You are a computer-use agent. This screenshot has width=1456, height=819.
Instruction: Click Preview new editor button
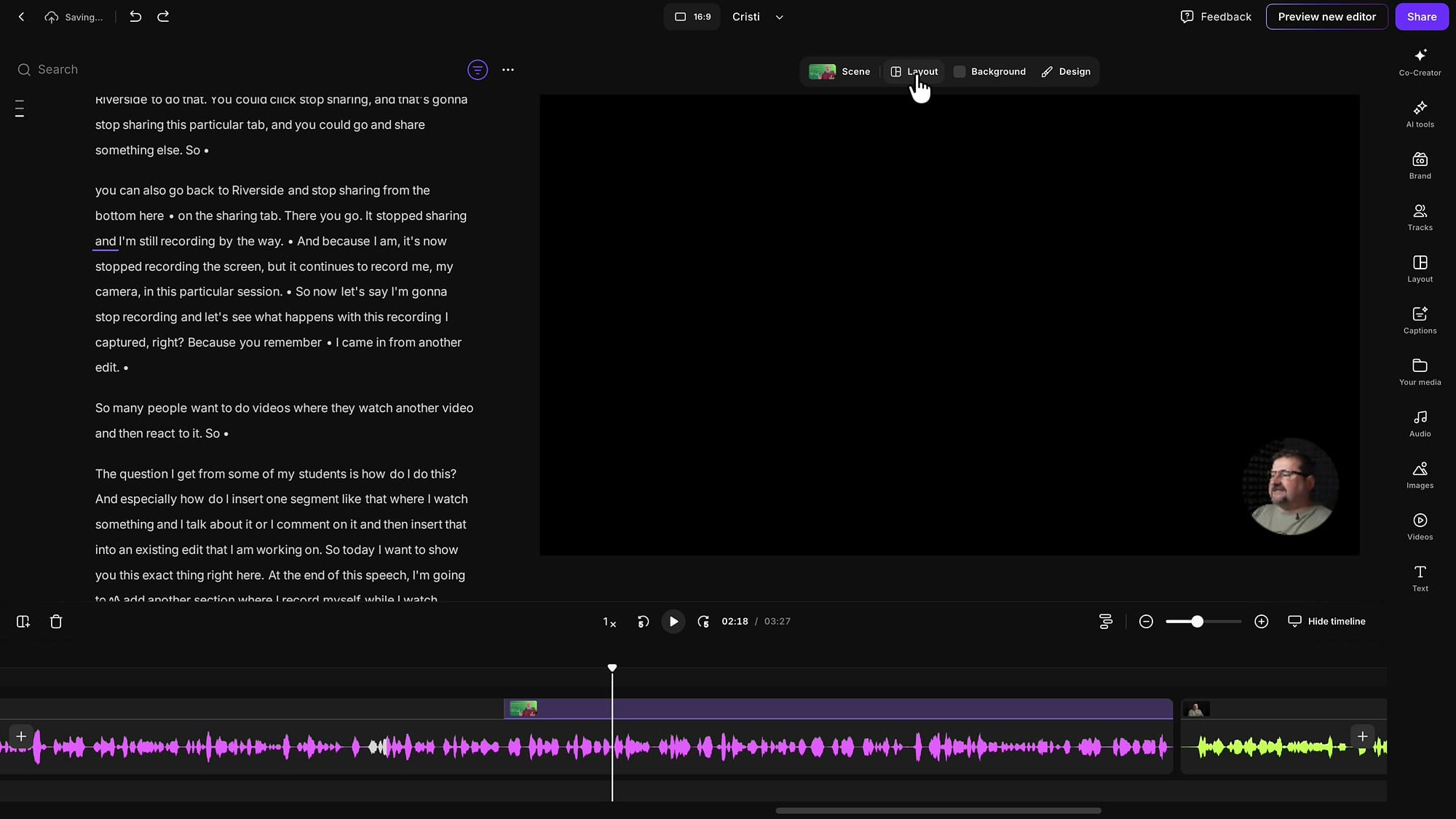(x=1326, y=17)
